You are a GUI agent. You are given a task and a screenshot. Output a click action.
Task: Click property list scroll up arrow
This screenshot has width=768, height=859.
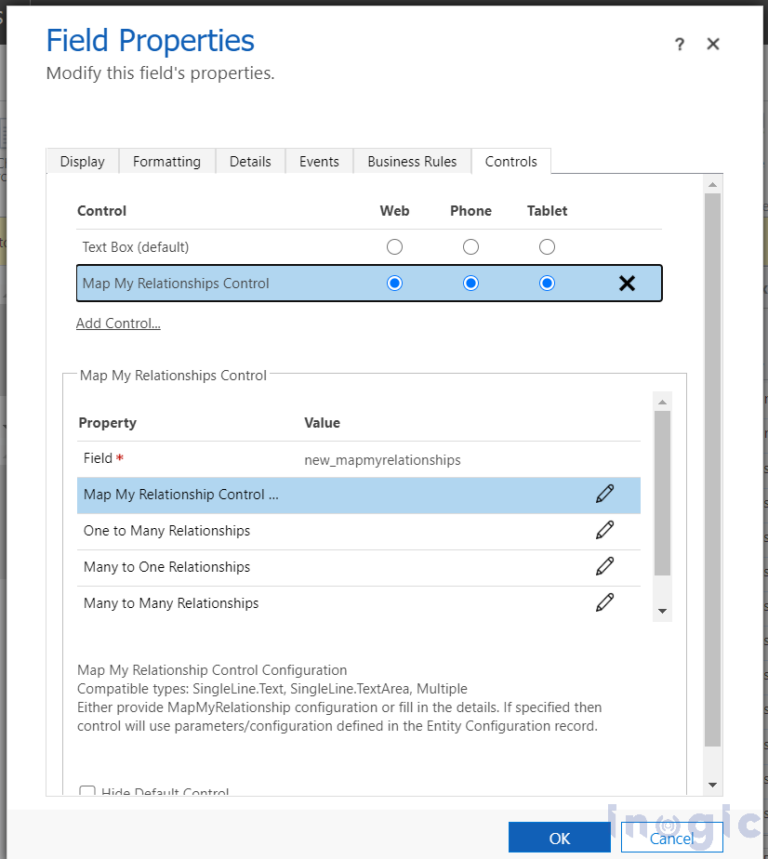662,402
